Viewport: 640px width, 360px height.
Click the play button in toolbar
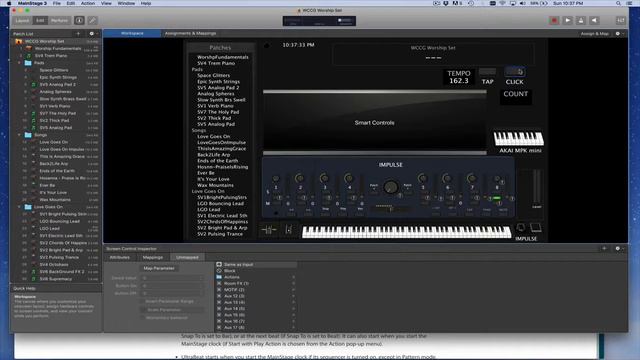click(x=567, y=20)
